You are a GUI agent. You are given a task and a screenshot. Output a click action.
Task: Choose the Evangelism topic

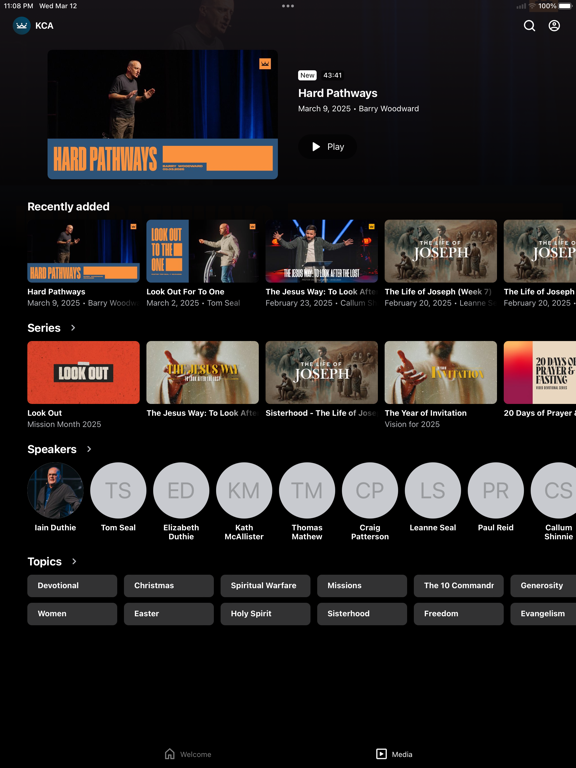[543, 614]
